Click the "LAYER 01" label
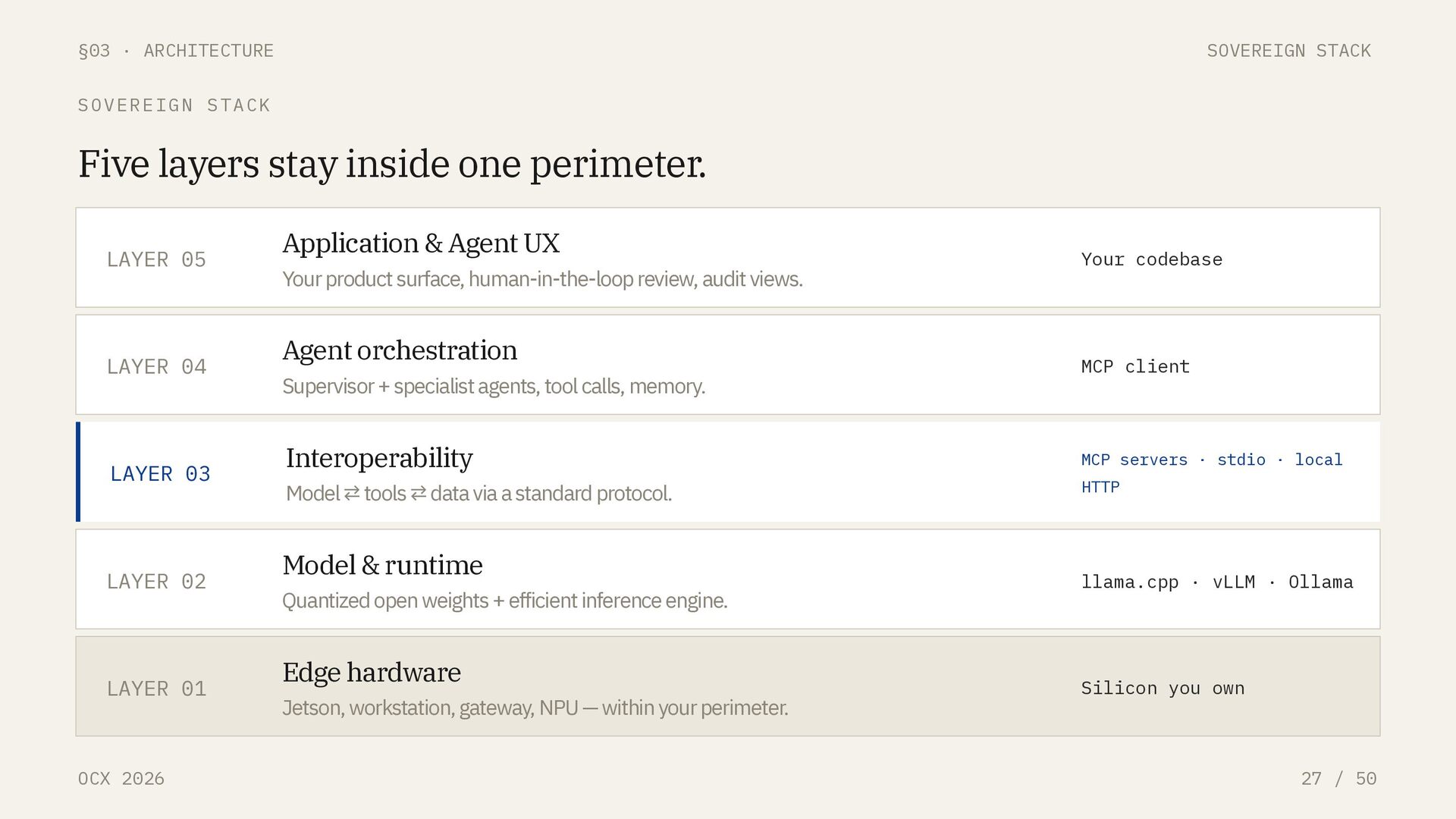This screenshot has width=1456, height=819. (156, 689)
